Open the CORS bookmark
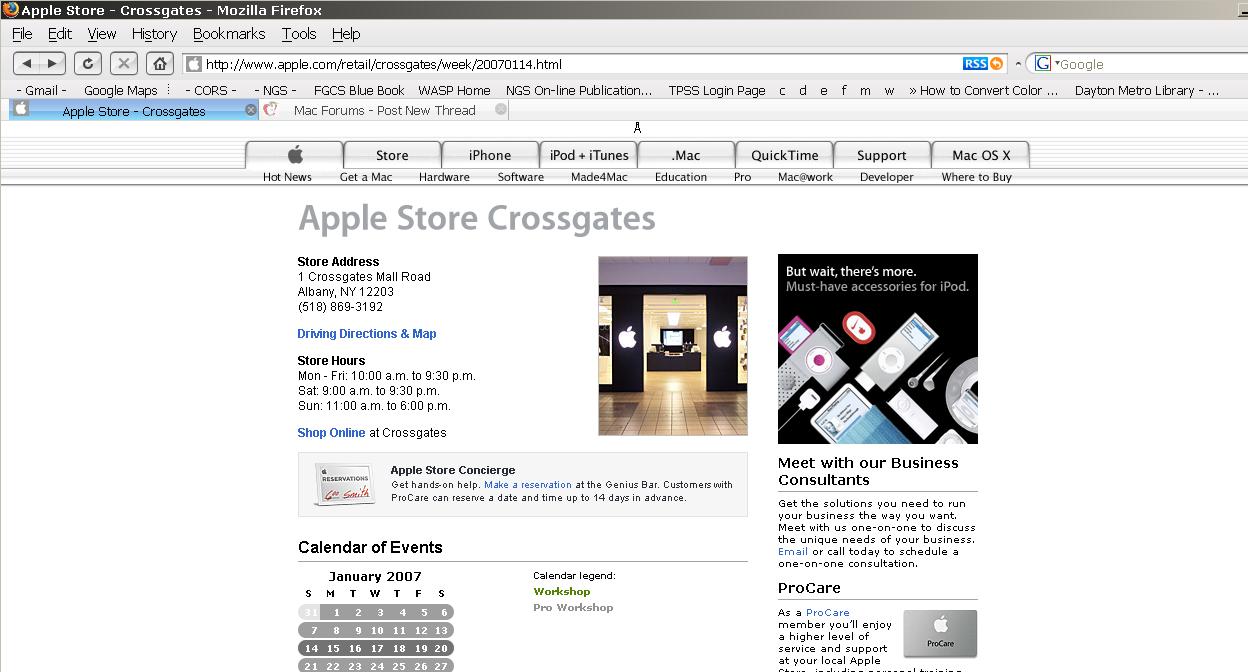This screenshot has height=672, width=1248. coord(210,90)
